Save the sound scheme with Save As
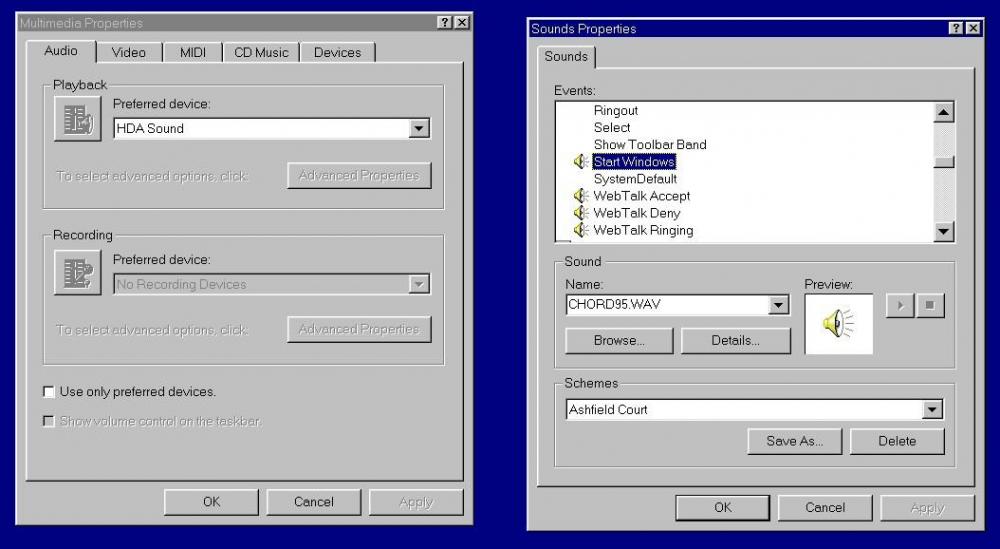Screen dimensions: 1000x549 (795, 441)
